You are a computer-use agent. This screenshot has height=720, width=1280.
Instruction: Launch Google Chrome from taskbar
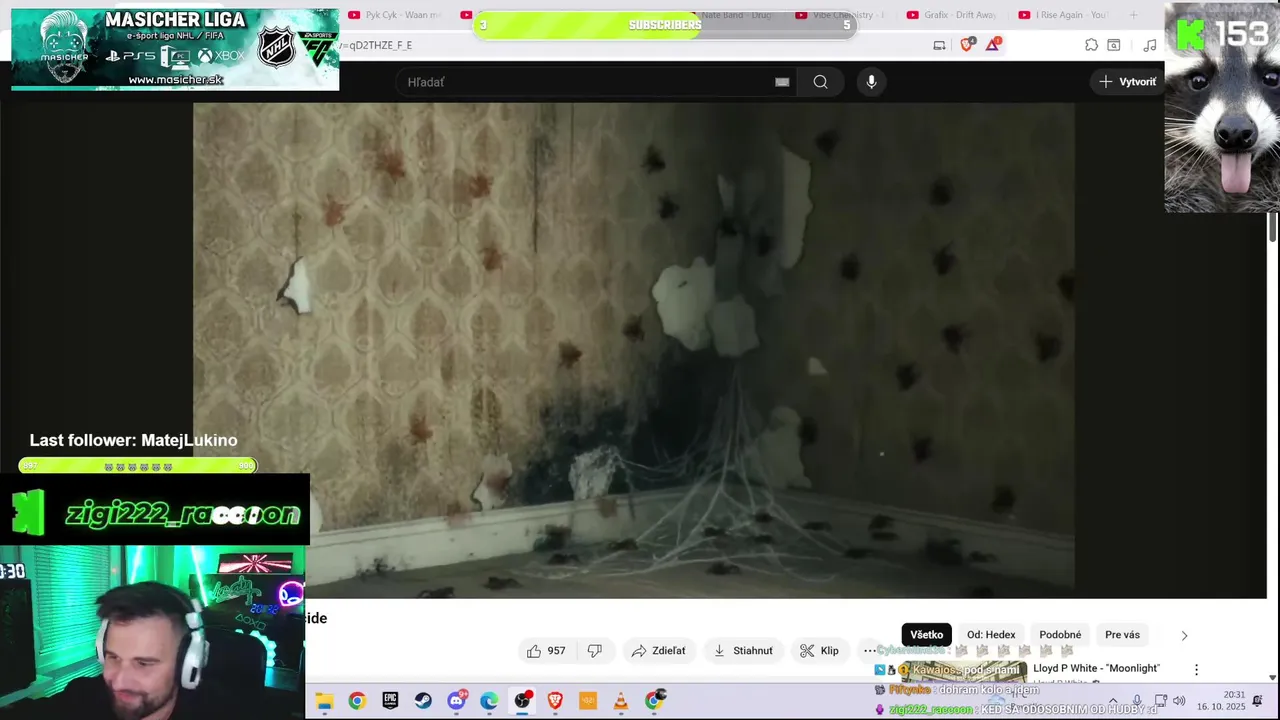pyautogui.click(x=357, y=701)
